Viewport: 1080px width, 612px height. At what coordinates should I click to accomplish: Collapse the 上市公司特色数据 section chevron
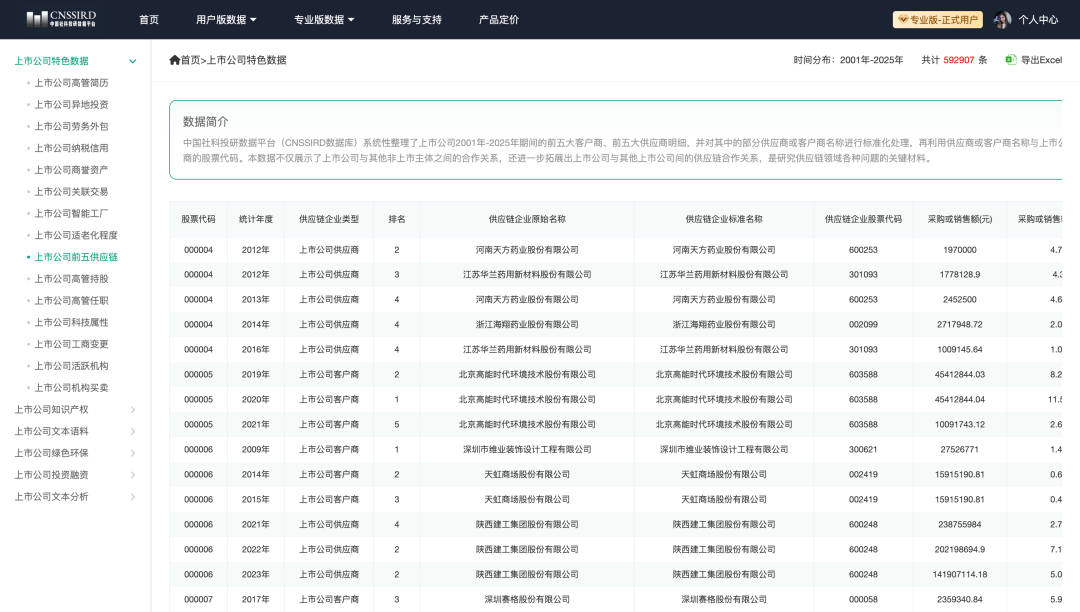point(132,61)
